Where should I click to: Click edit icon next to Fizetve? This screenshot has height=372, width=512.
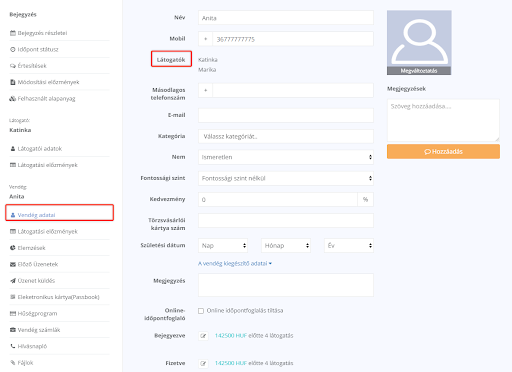(203, 363)
